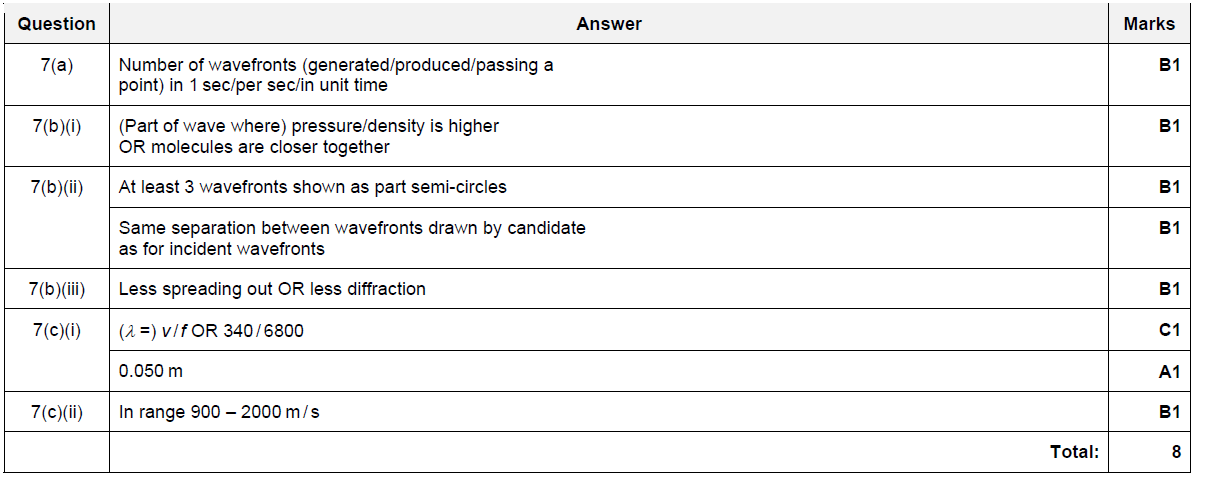
Task: Select the 7(c)(ii) question cell
Action: pyautogui.click(x=57, y=412)
